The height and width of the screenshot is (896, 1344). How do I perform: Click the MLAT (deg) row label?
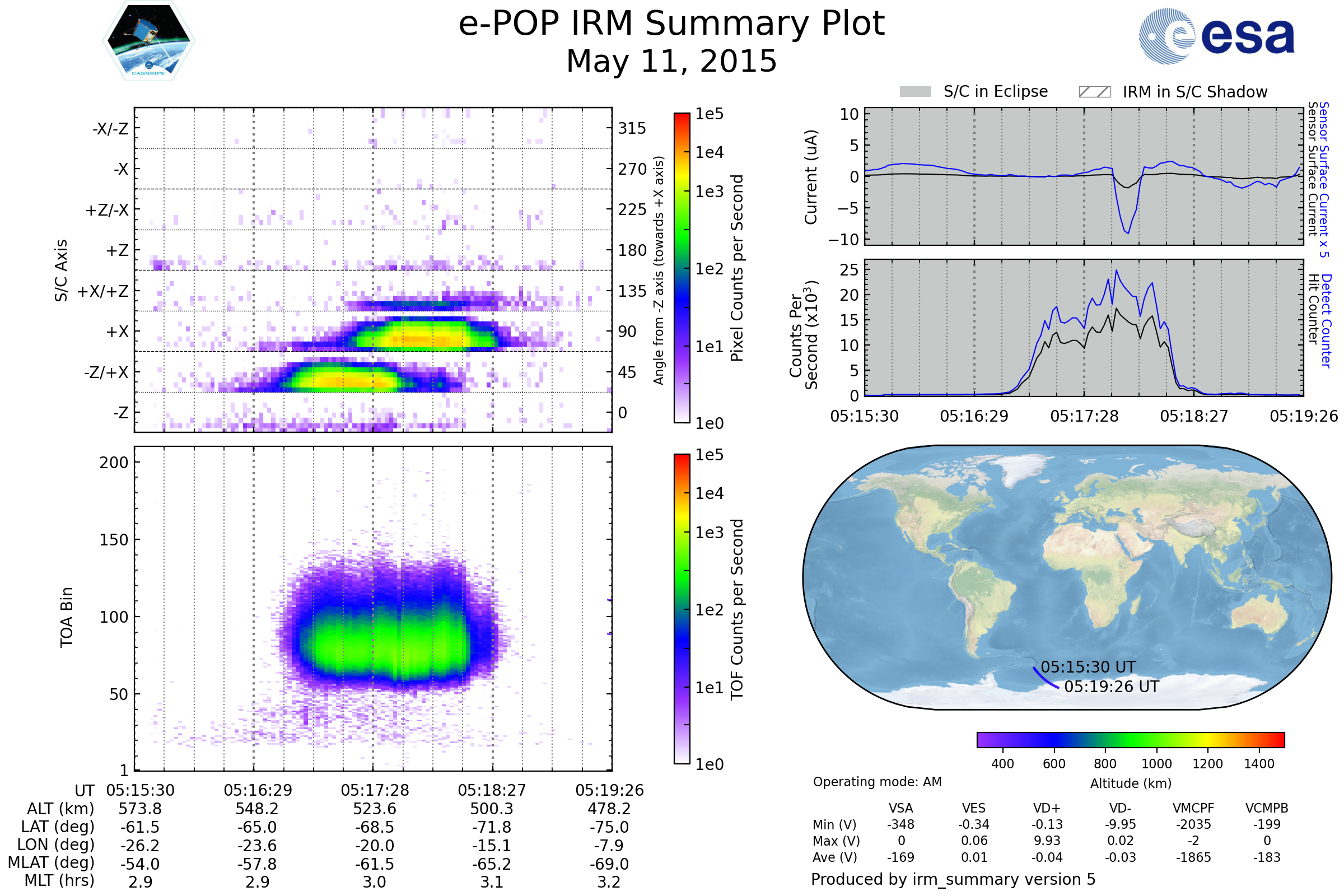(51, 862)
